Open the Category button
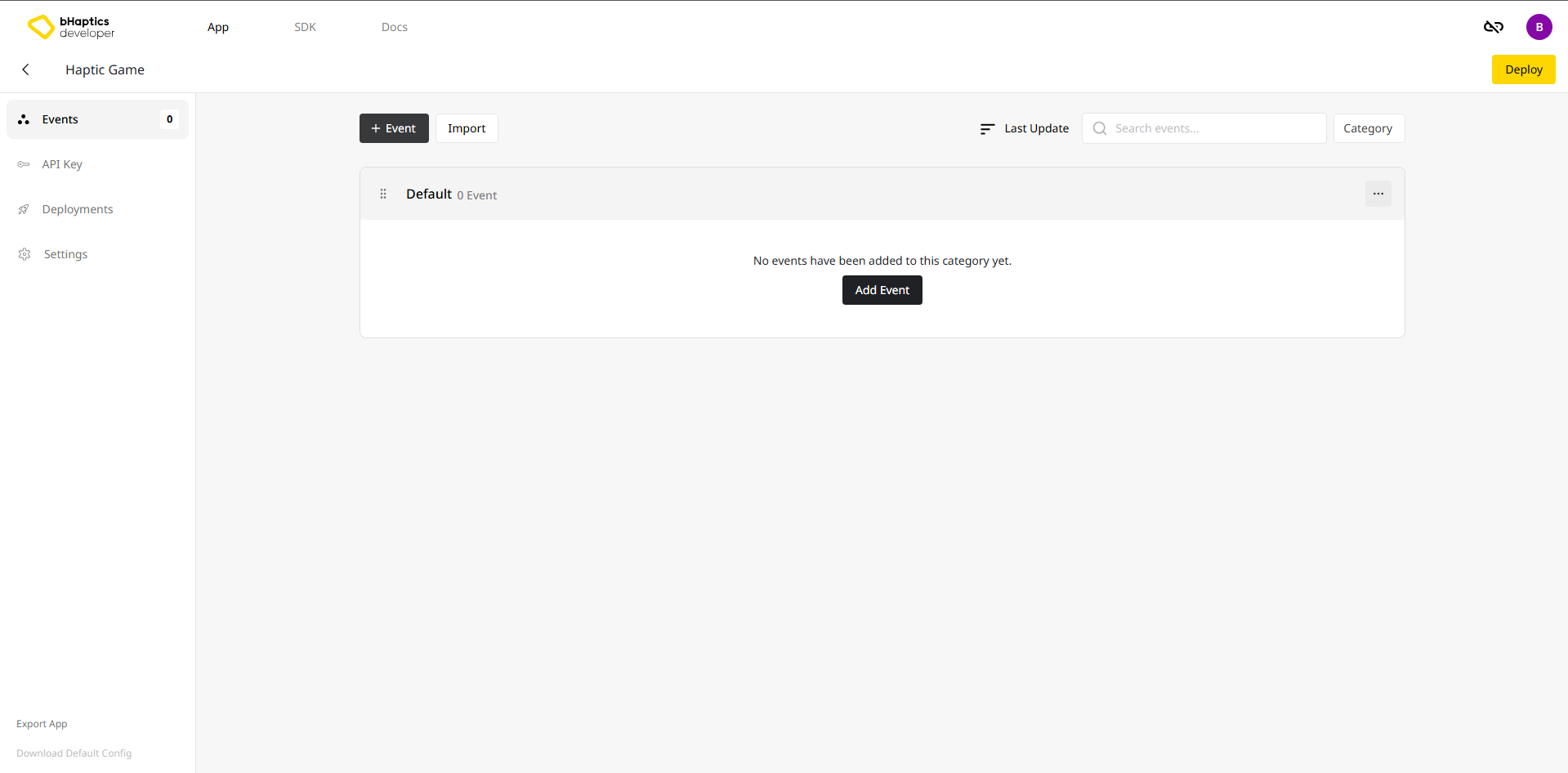The height and width of the screenshot is (773, 1568). point(1369,128)
